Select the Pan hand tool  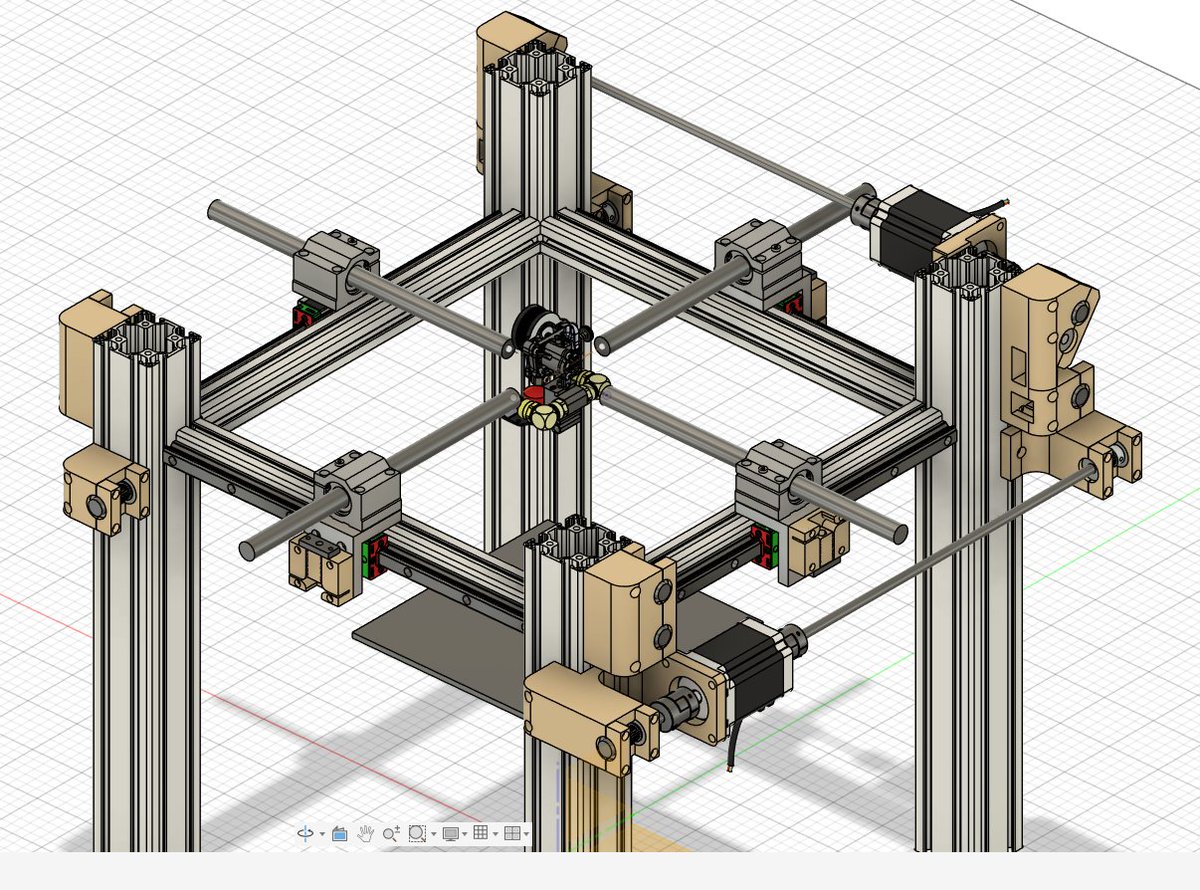365,833
